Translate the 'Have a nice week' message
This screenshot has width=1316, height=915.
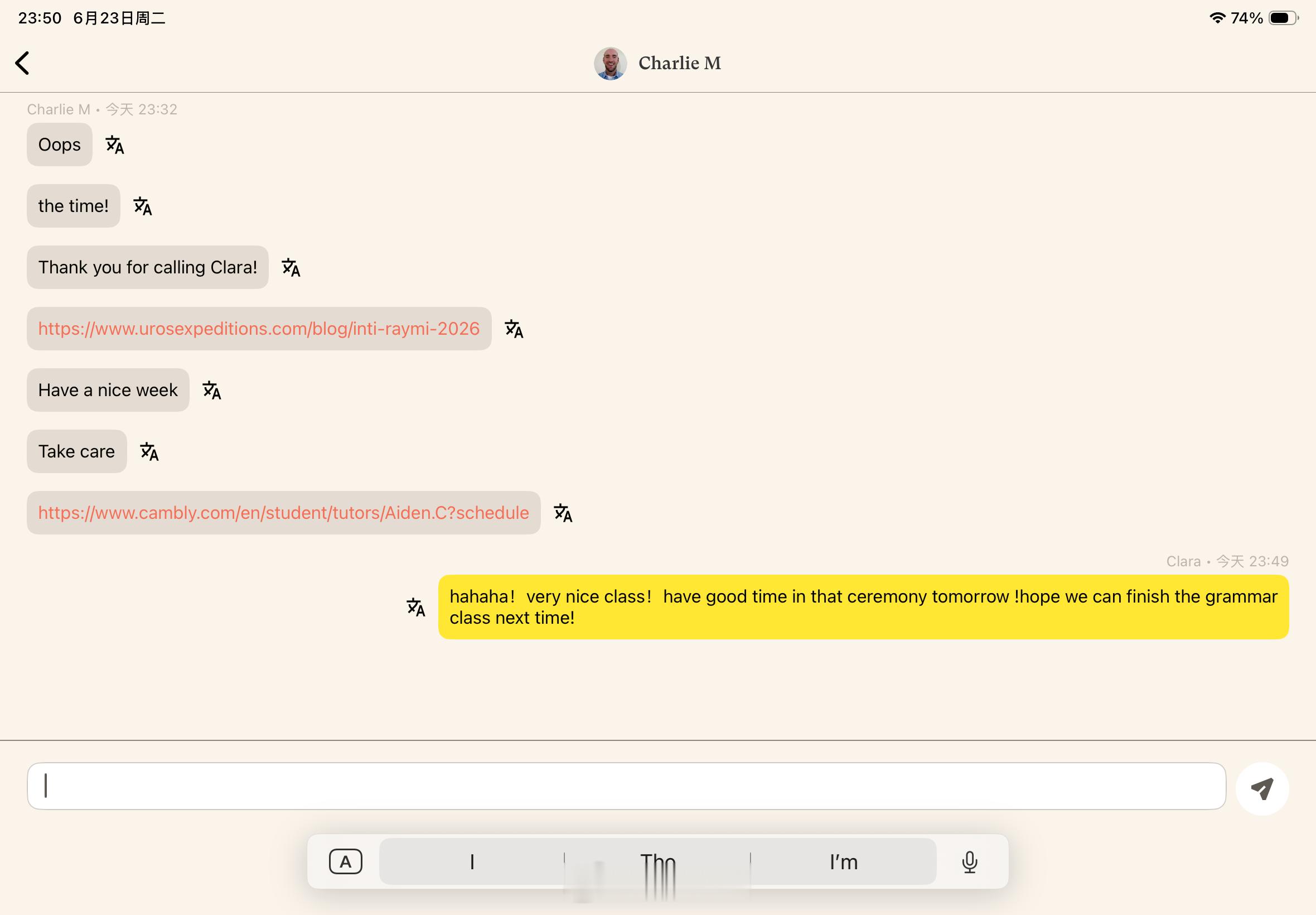coord(212,391)
